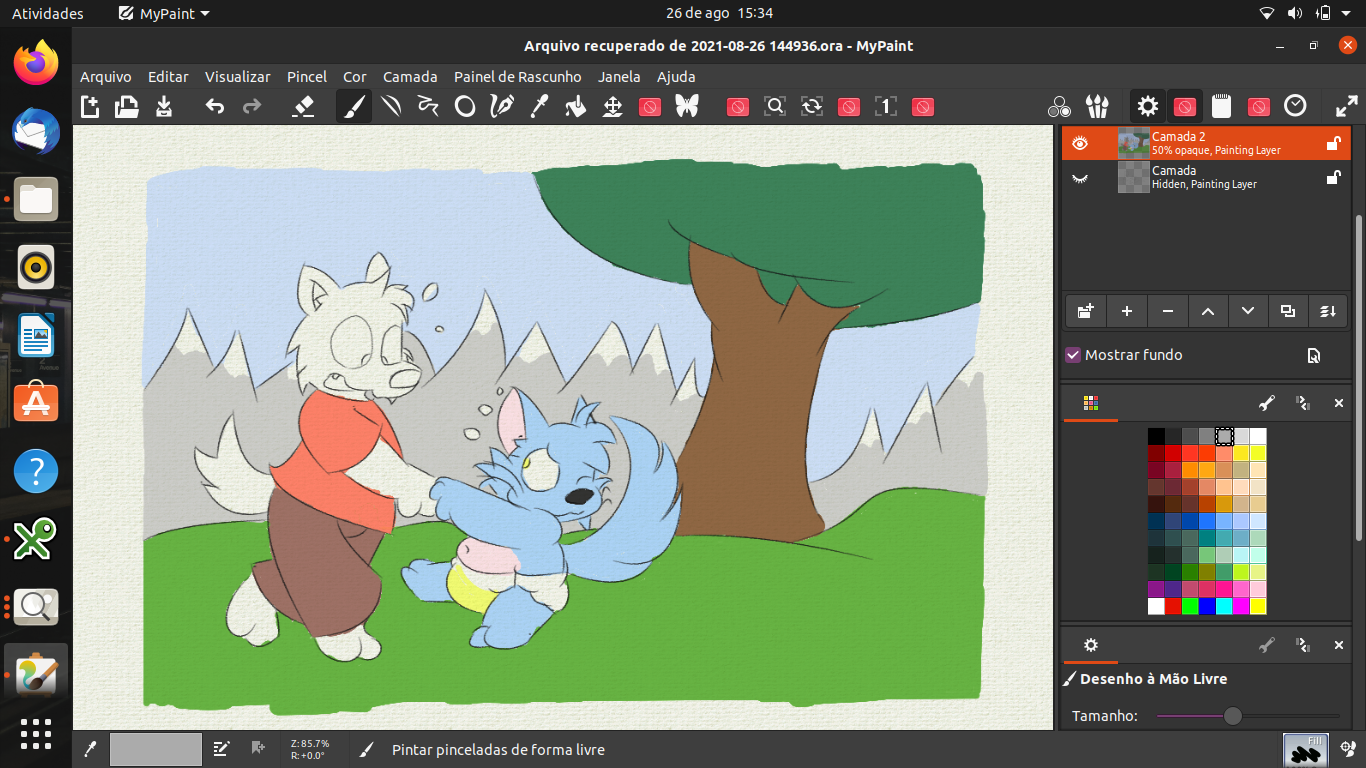
Task: Uncheck the Mostrar fundo checkbox
Action: click(1073, 355)
